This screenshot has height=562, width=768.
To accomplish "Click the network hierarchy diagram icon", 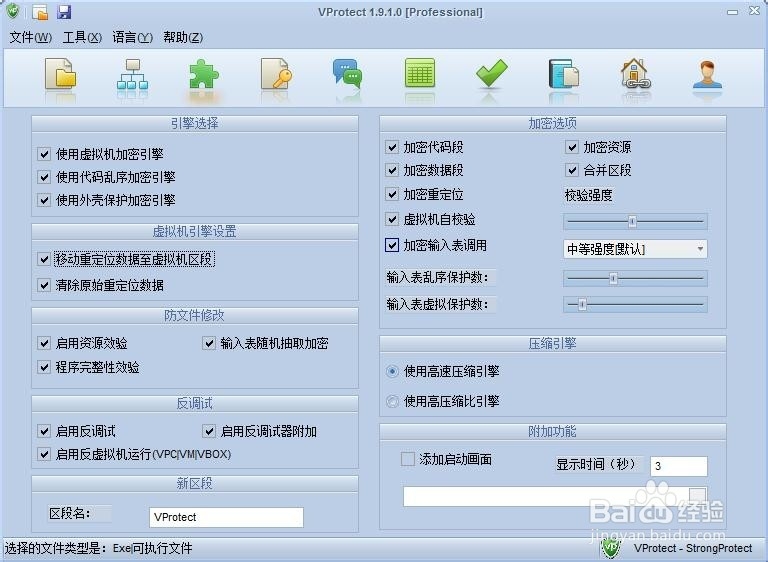I will tap(132, 74).
